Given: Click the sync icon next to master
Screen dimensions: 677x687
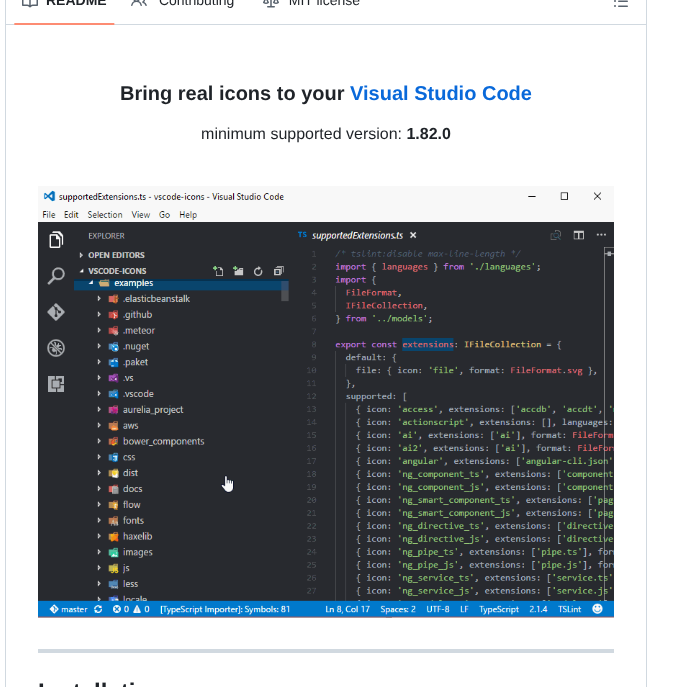Looking at the screenshot, I should tap(98, 609).
